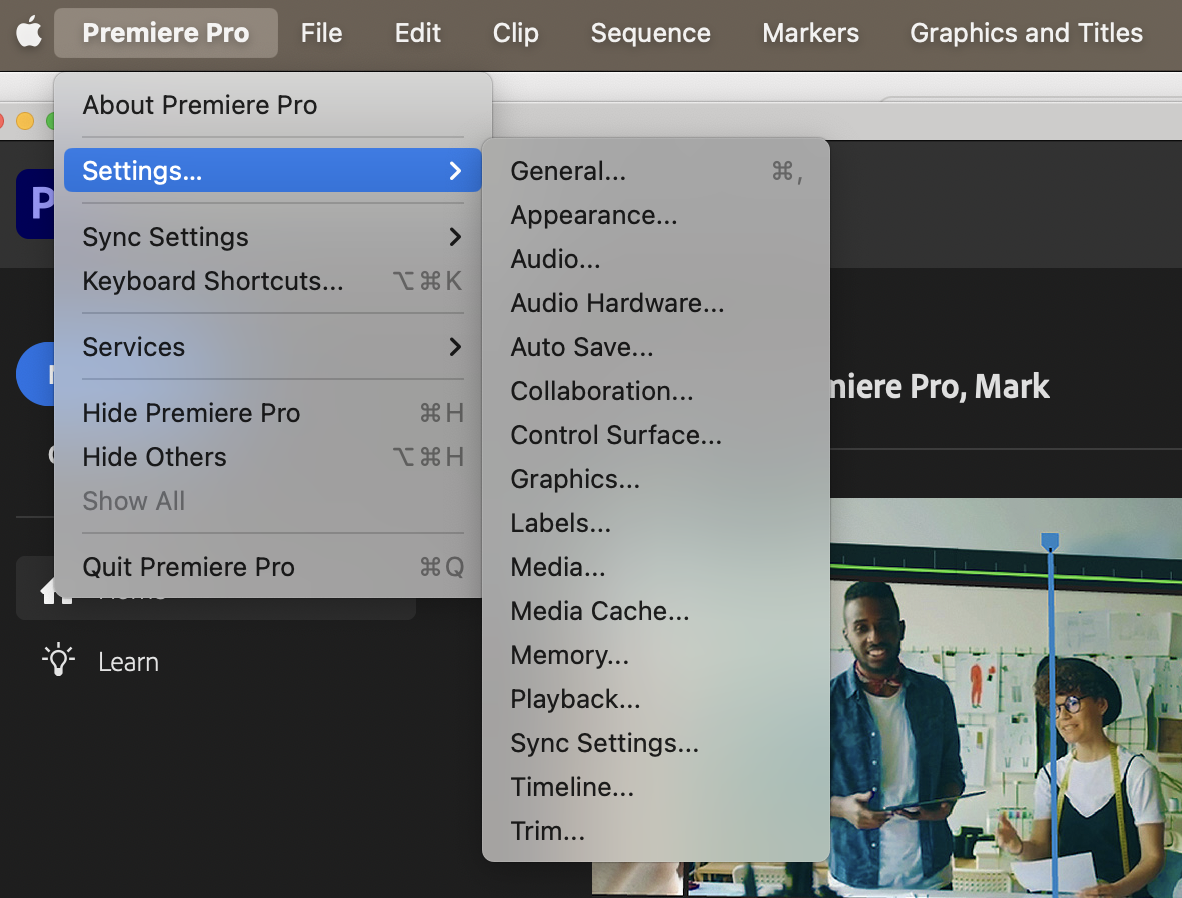Expand the Sync Settings submenu
Viewport: 1182px width, 898px height.
[165, 237]
